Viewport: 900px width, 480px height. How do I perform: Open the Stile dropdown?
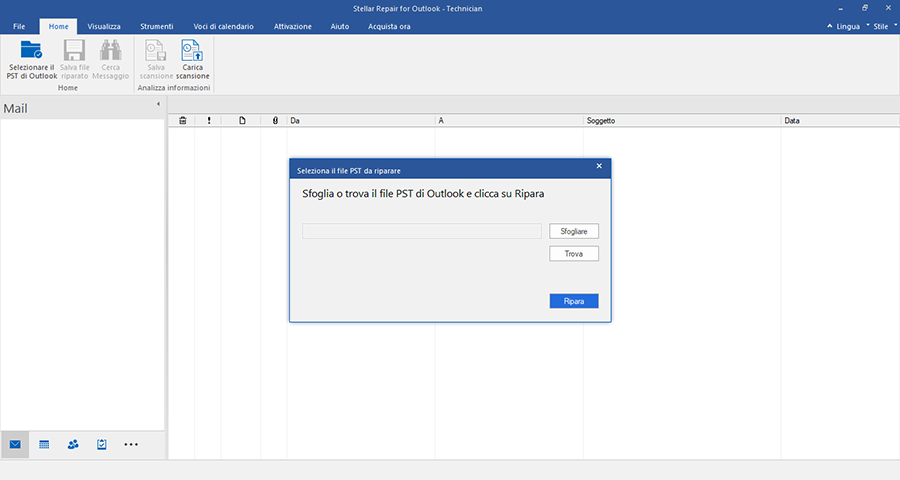(x=881, y=26)
